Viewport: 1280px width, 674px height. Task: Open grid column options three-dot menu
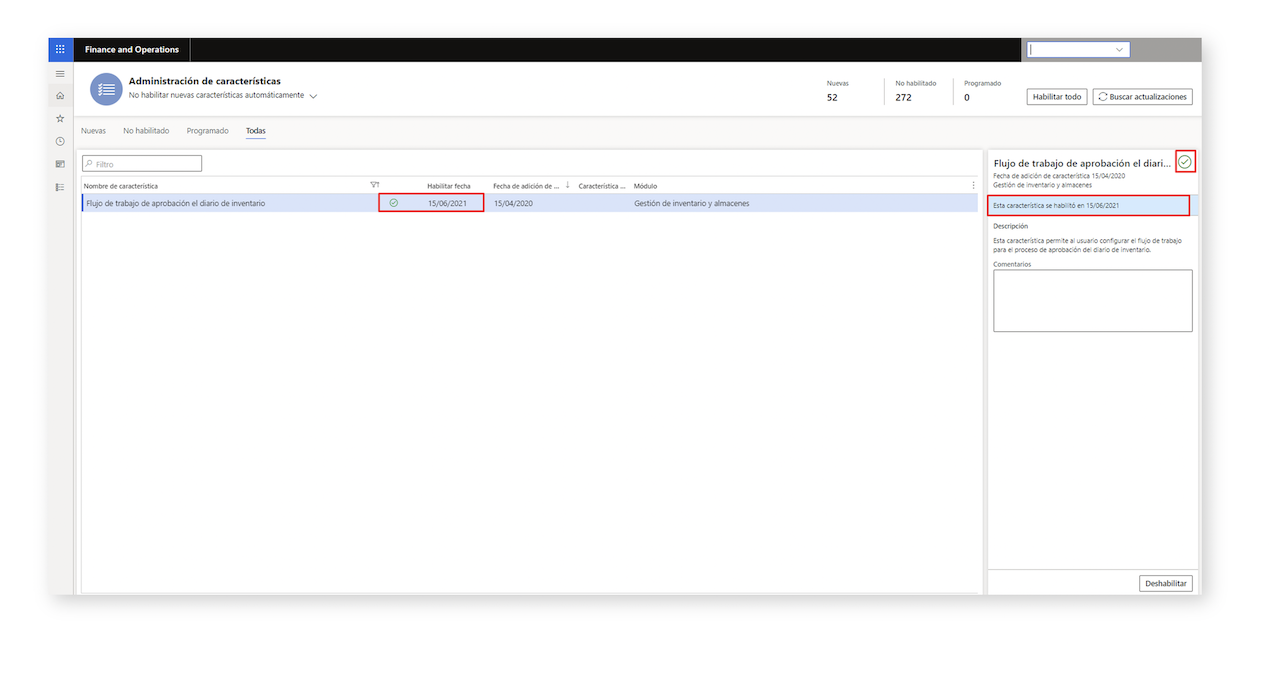click(973, 185)
